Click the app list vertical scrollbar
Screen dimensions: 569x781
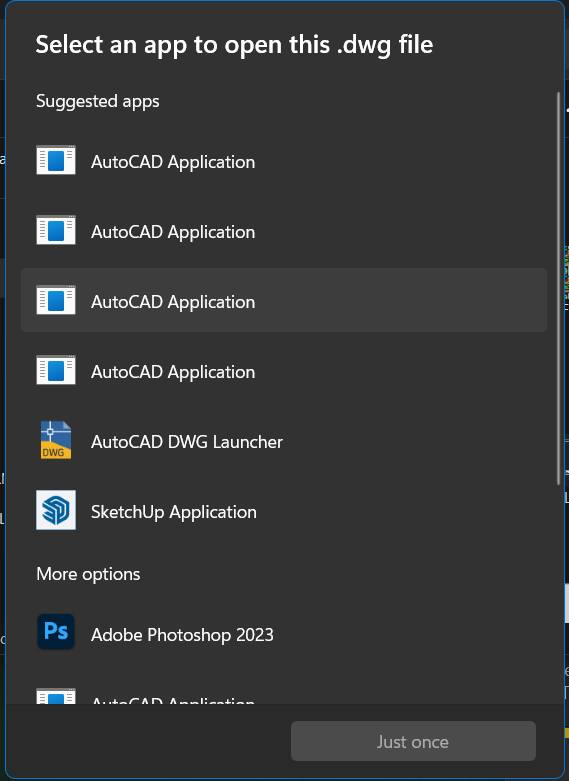coord(559,288)
